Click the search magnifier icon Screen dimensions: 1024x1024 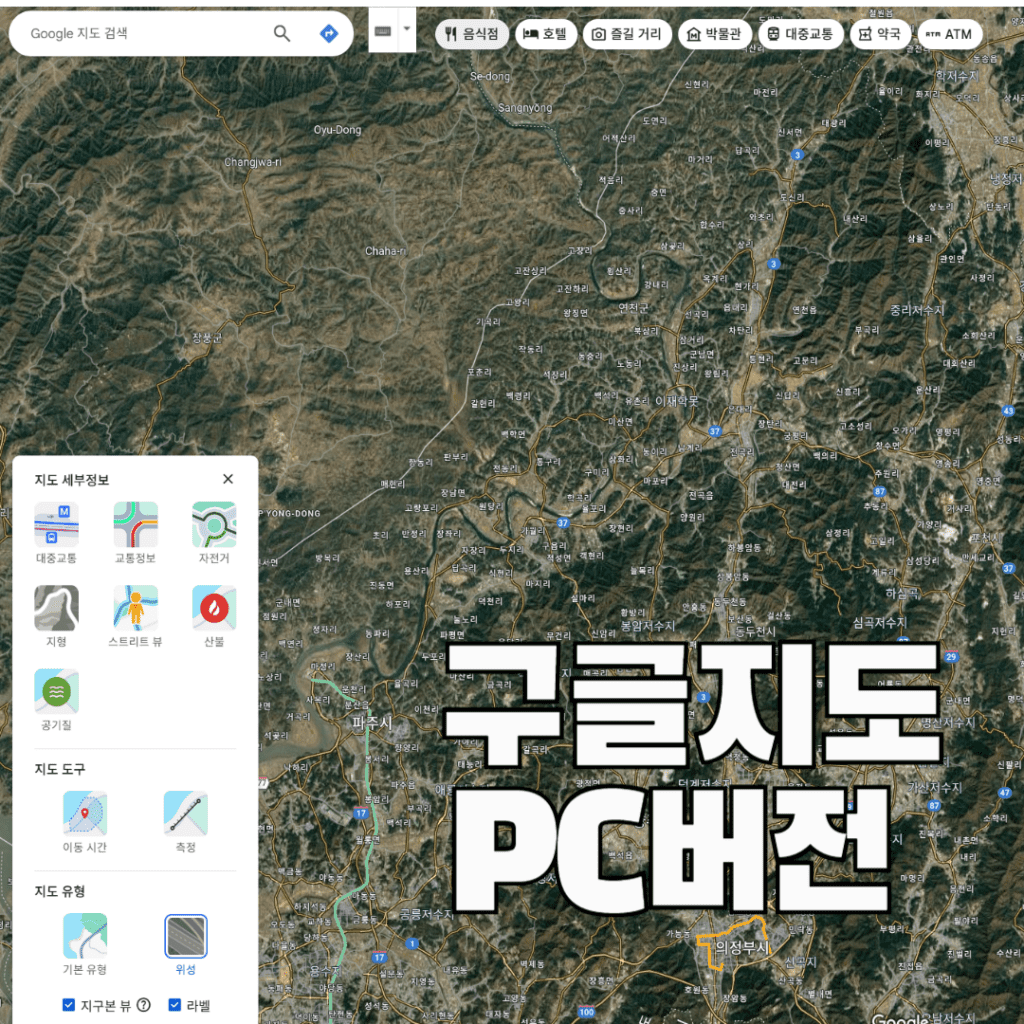click(x=282, y=34)
